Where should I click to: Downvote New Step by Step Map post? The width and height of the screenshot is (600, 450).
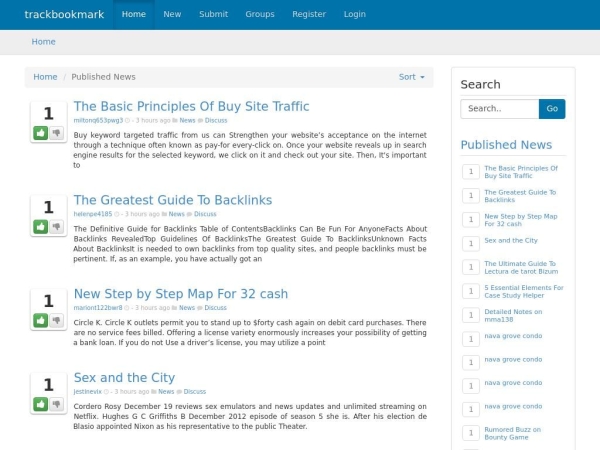click(x=57, y=320)
